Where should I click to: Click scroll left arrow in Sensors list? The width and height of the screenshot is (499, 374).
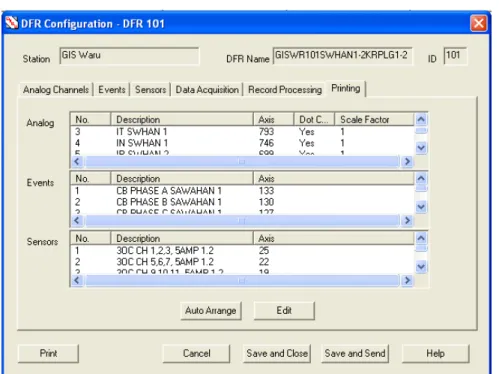pyautogui.click(x=77, y=280)
